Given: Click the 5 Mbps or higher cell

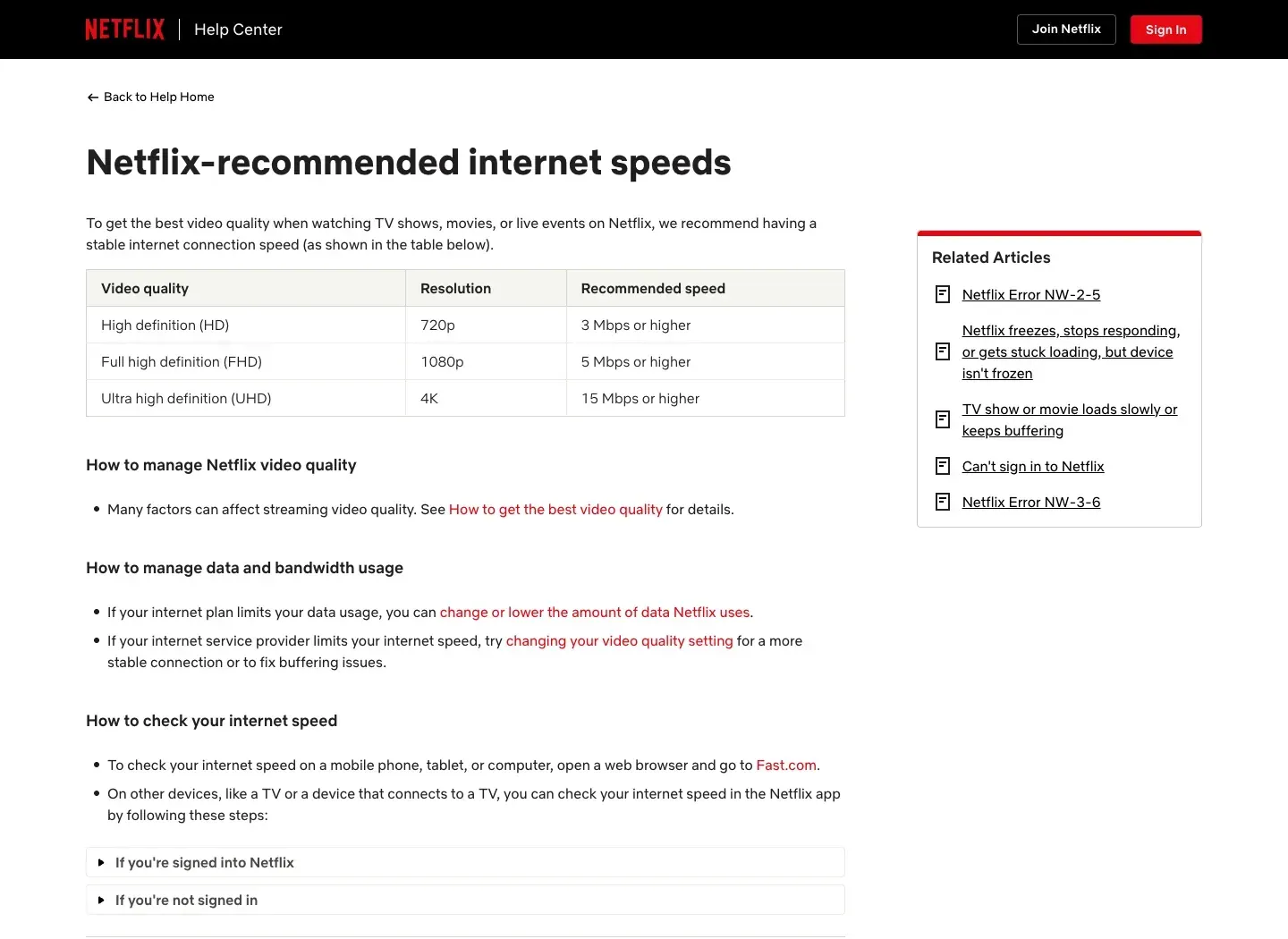Looking at the screenshot, I should [706, 361].
